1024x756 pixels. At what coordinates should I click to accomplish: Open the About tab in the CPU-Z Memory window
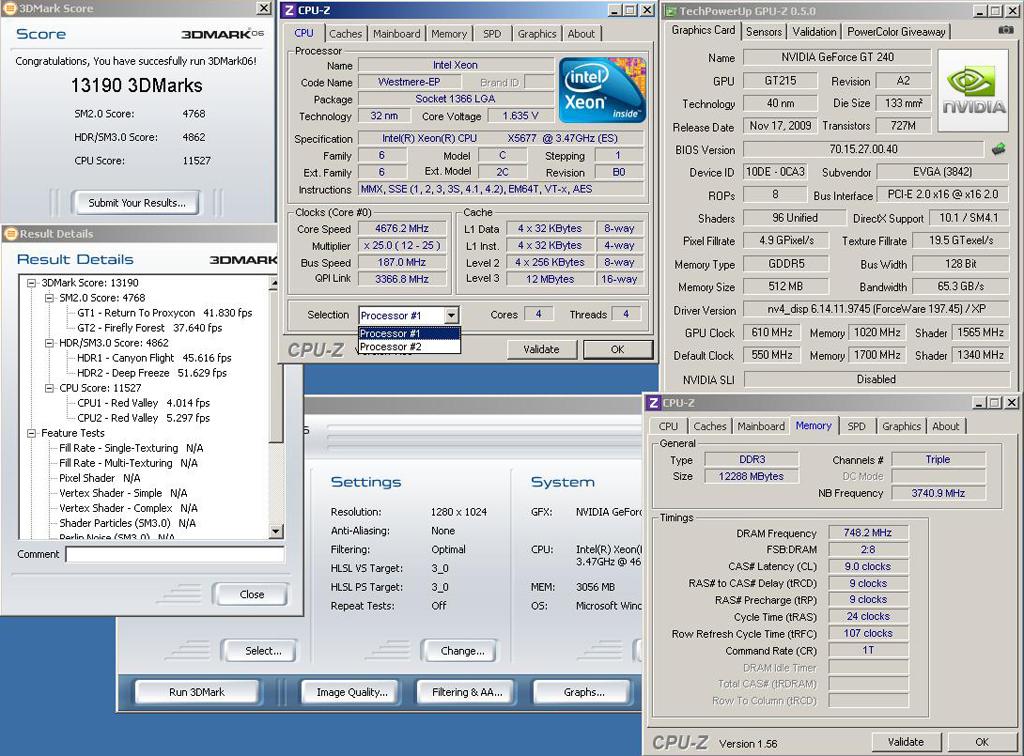point(945,426)
